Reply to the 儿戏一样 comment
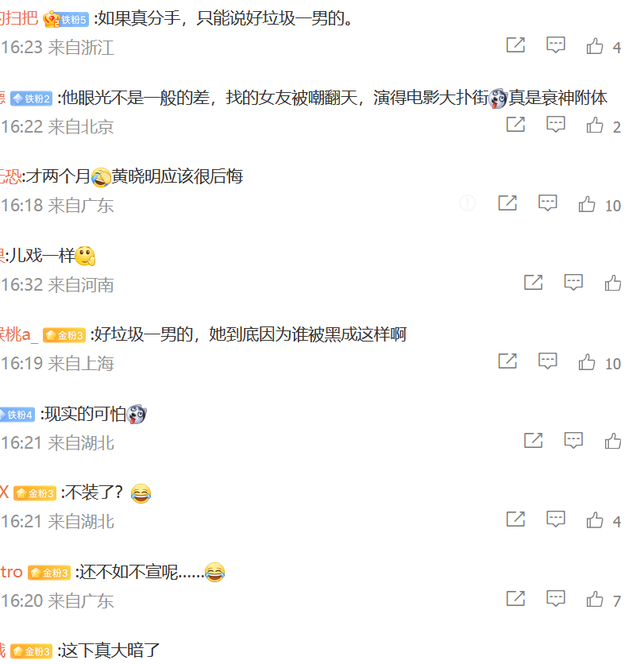 [x=573, y=282]
